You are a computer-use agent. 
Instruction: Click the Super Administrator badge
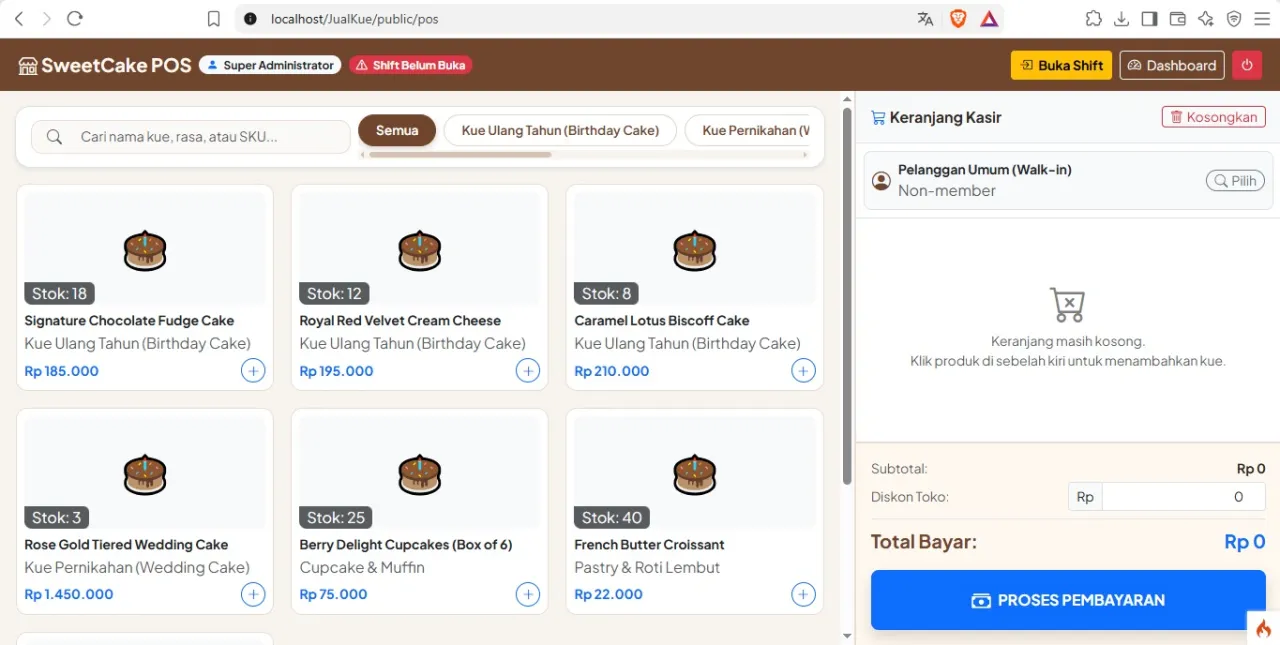click(x=270, y=65)
